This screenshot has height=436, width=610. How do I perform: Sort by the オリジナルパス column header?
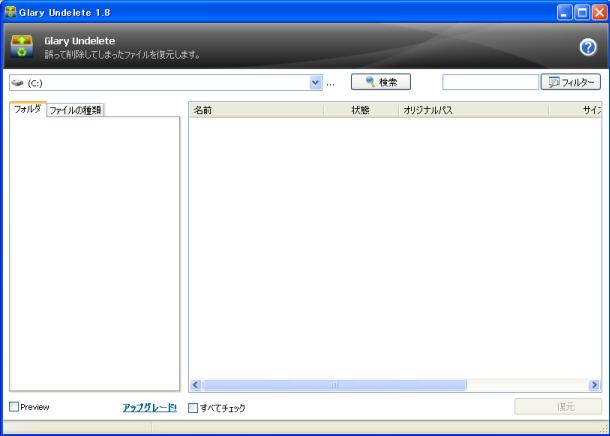pos(473,110)
